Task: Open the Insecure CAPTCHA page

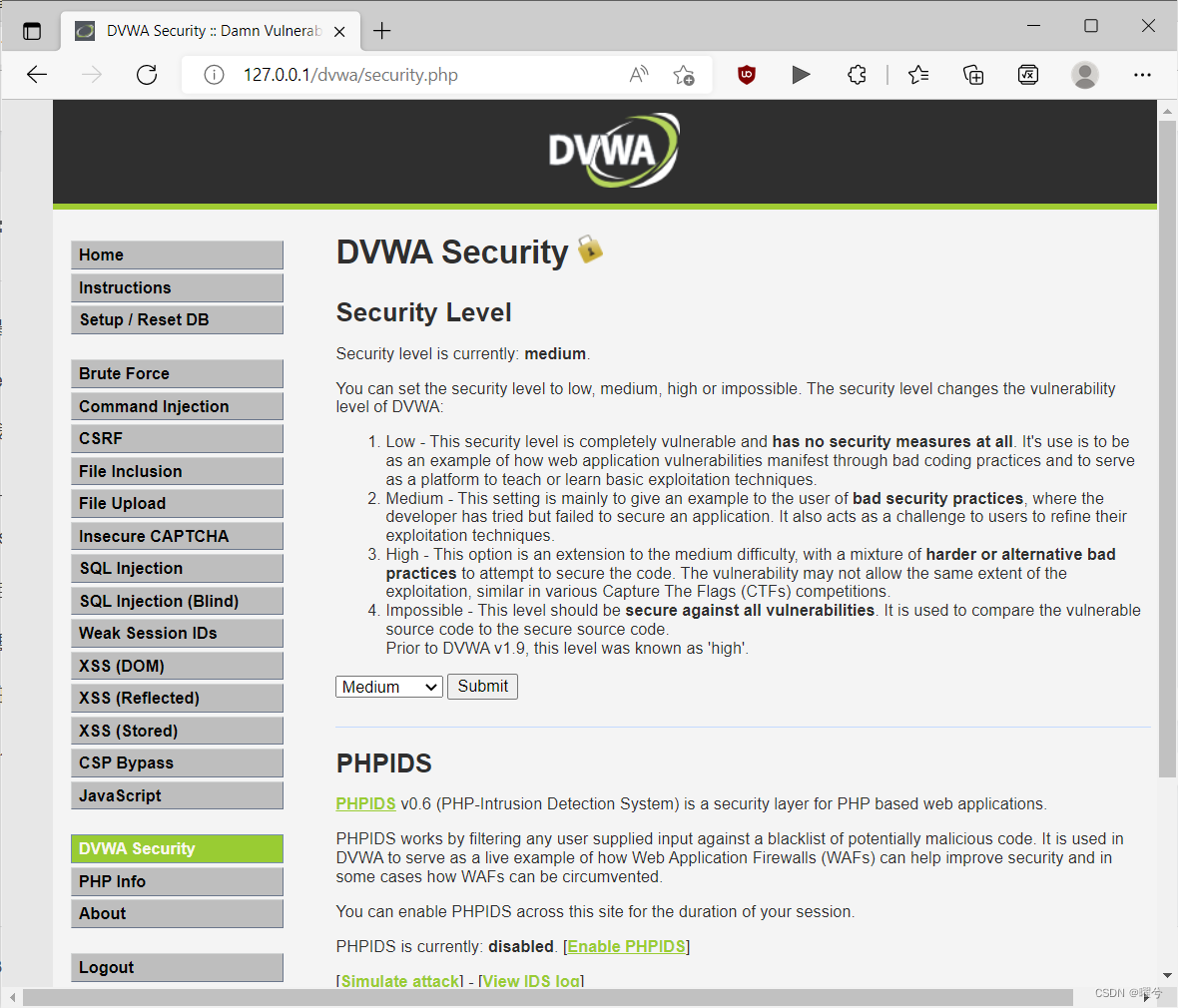Action: pos(178,536)
